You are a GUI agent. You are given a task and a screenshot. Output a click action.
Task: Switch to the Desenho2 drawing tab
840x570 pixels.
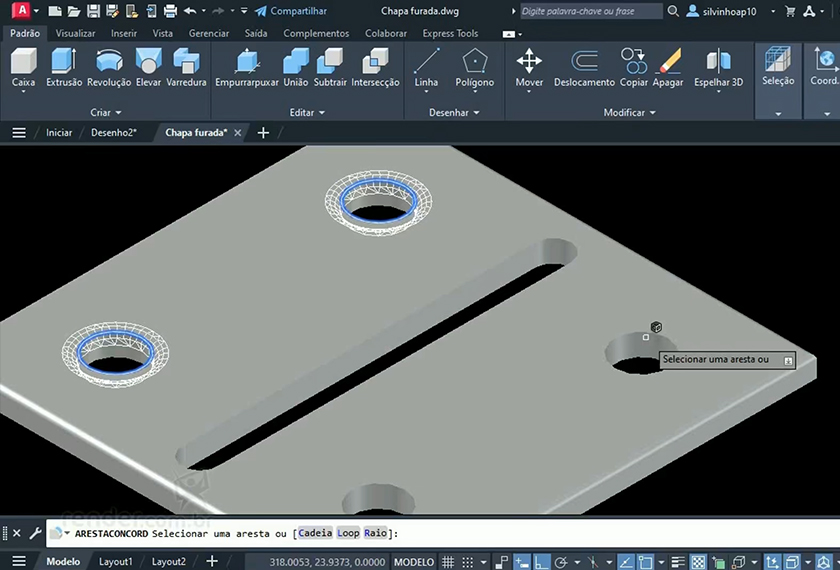[113, 133]
